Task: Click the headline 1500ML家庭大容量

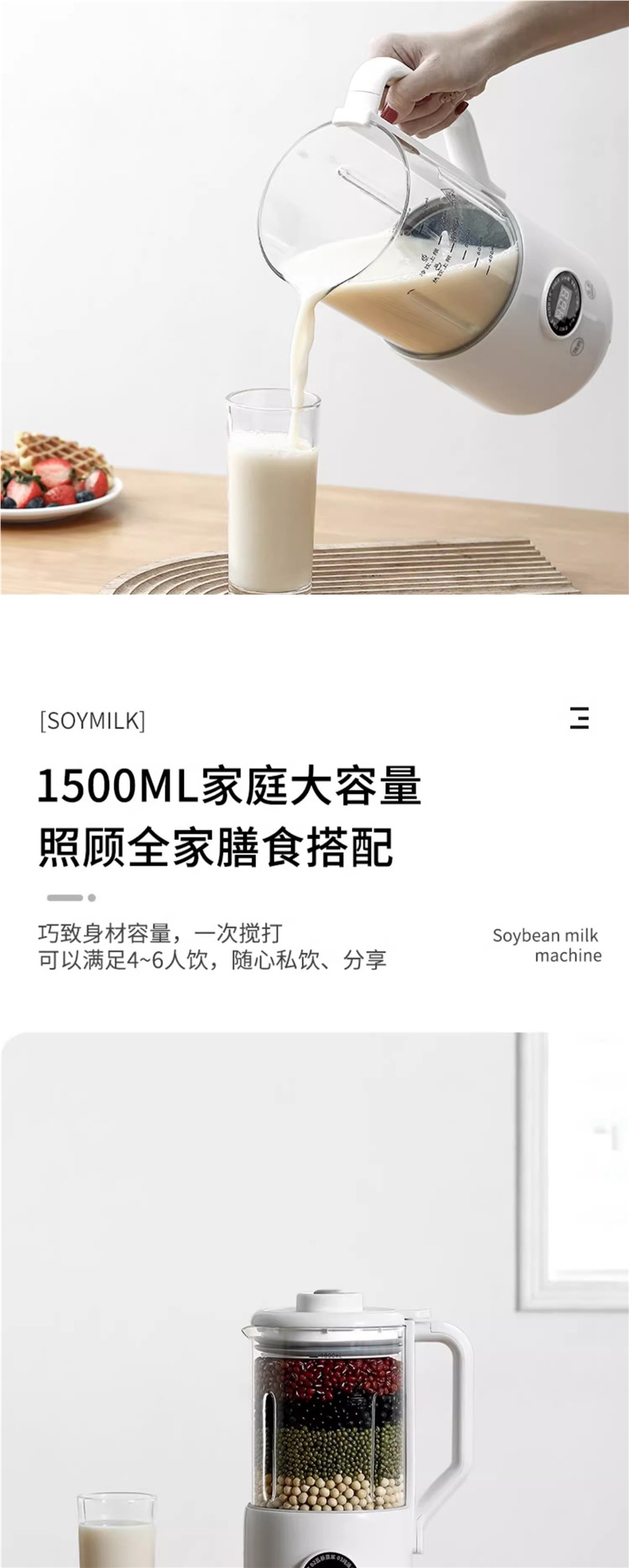Action: (x=229, y=785)
